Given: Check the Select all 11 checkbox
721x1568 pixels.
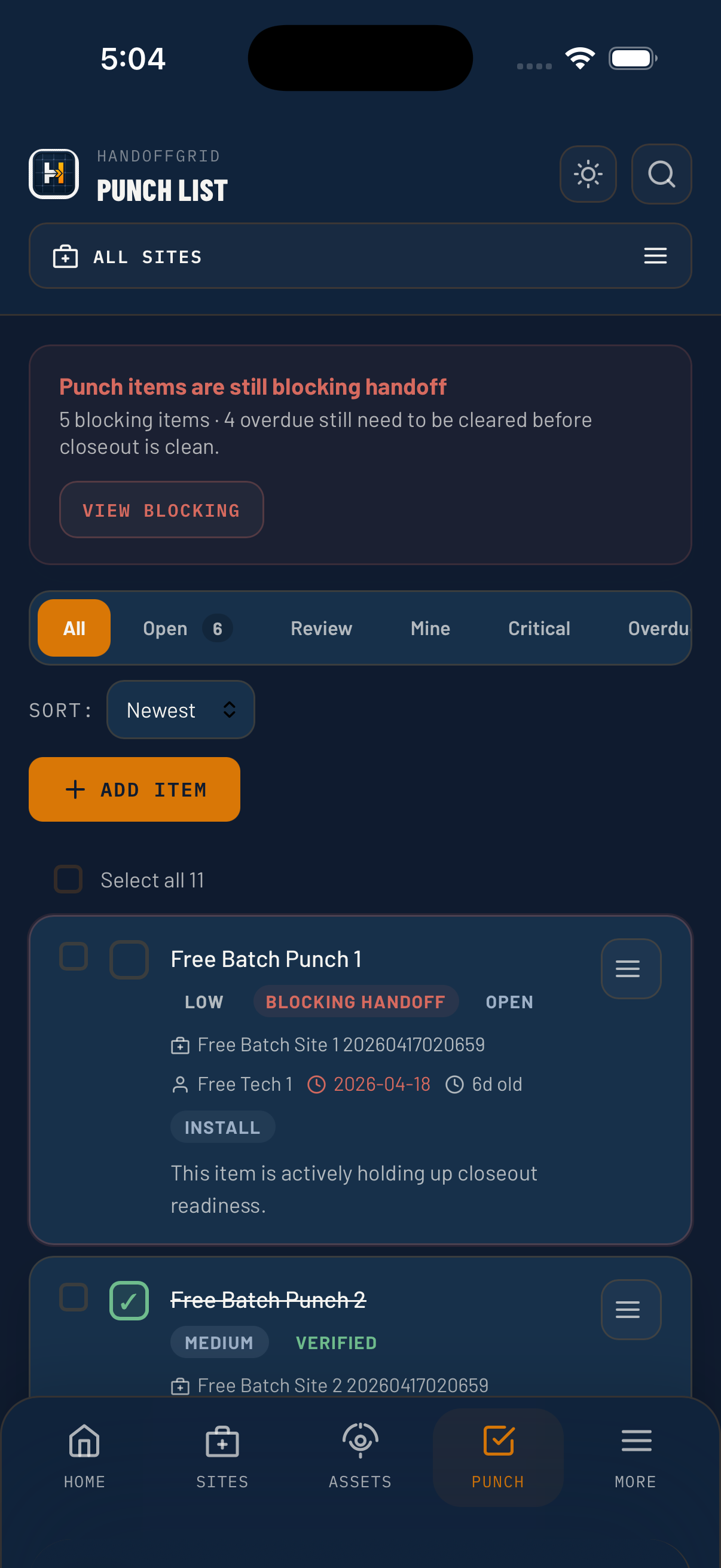Looking at the screenshot, I should (x=68, y=879).
